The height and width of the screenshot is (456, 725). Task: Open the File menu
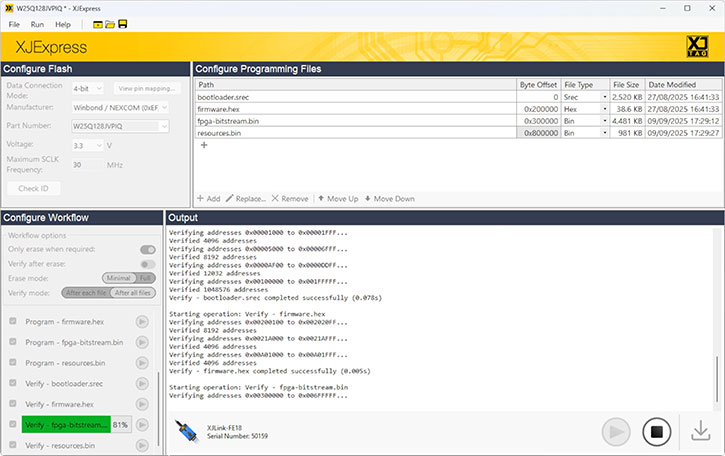point(14,25)
